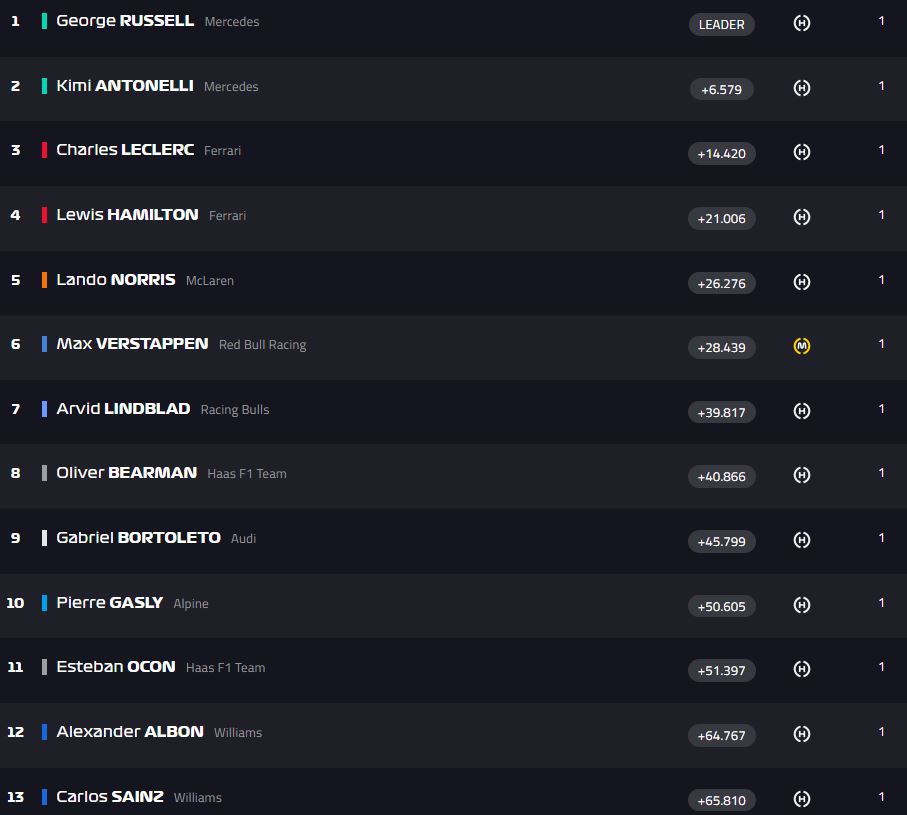The height and width of the screenshot is (815, 907).
Task: Click the tyre icon in Leclerc's row
Action: [x=801, y=152]
